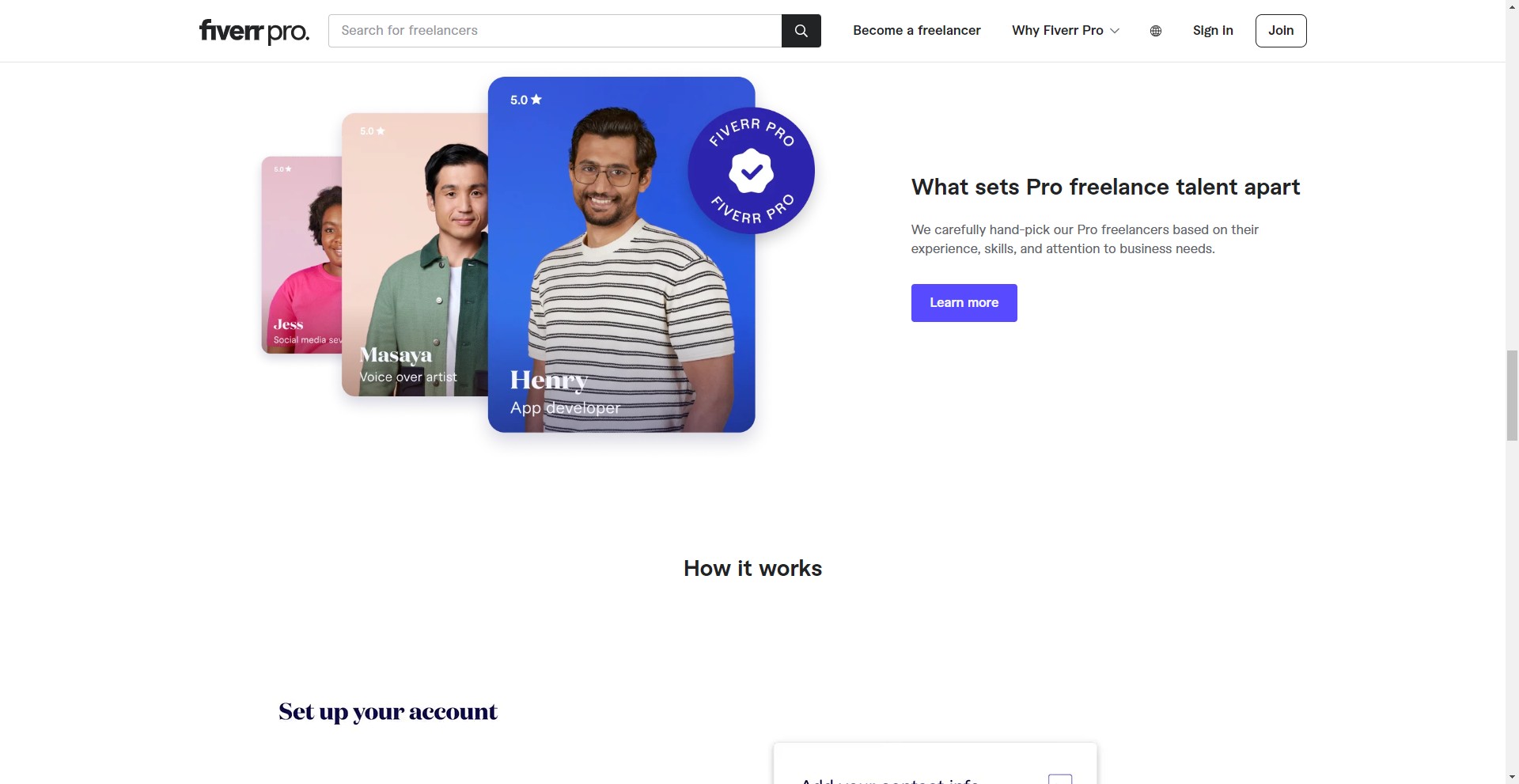The image size is (1519, 784).
Task: Click the search magnifier button
Action: point(801,31)
